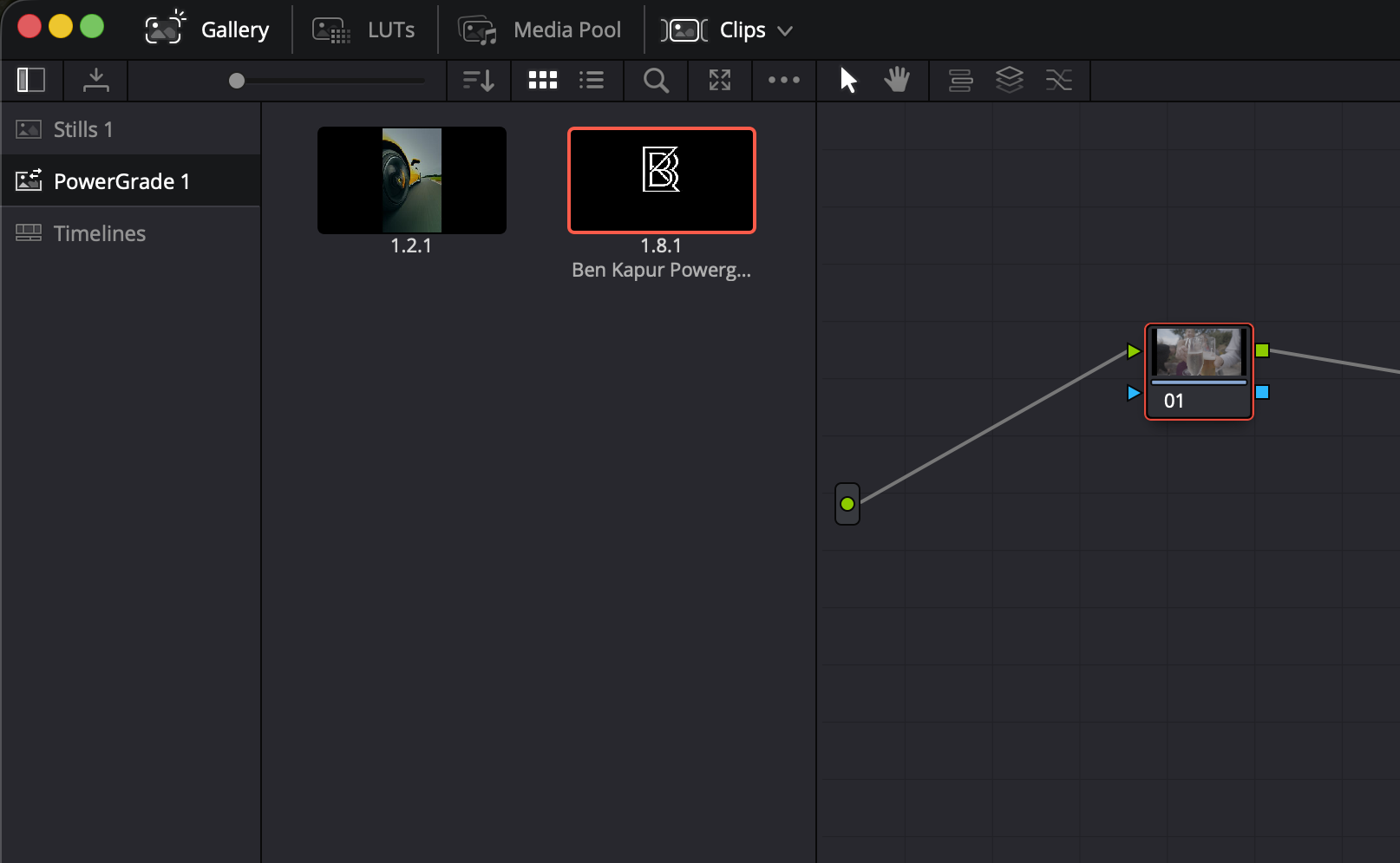Screen dimensions: 1400x863
Task: Click the import stills icon
Action: point(95,80)
